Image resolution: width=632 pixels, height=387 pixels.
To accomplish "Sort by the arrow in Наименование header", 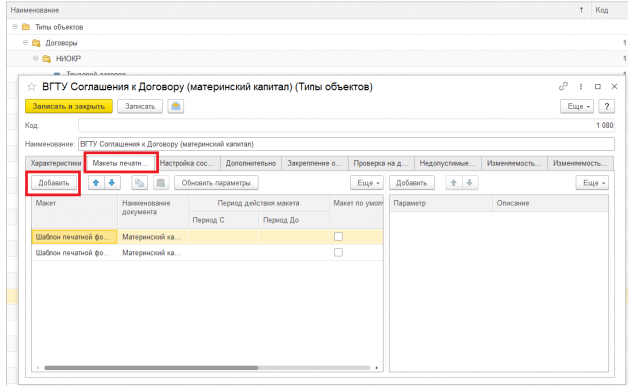I will [581, 10].
